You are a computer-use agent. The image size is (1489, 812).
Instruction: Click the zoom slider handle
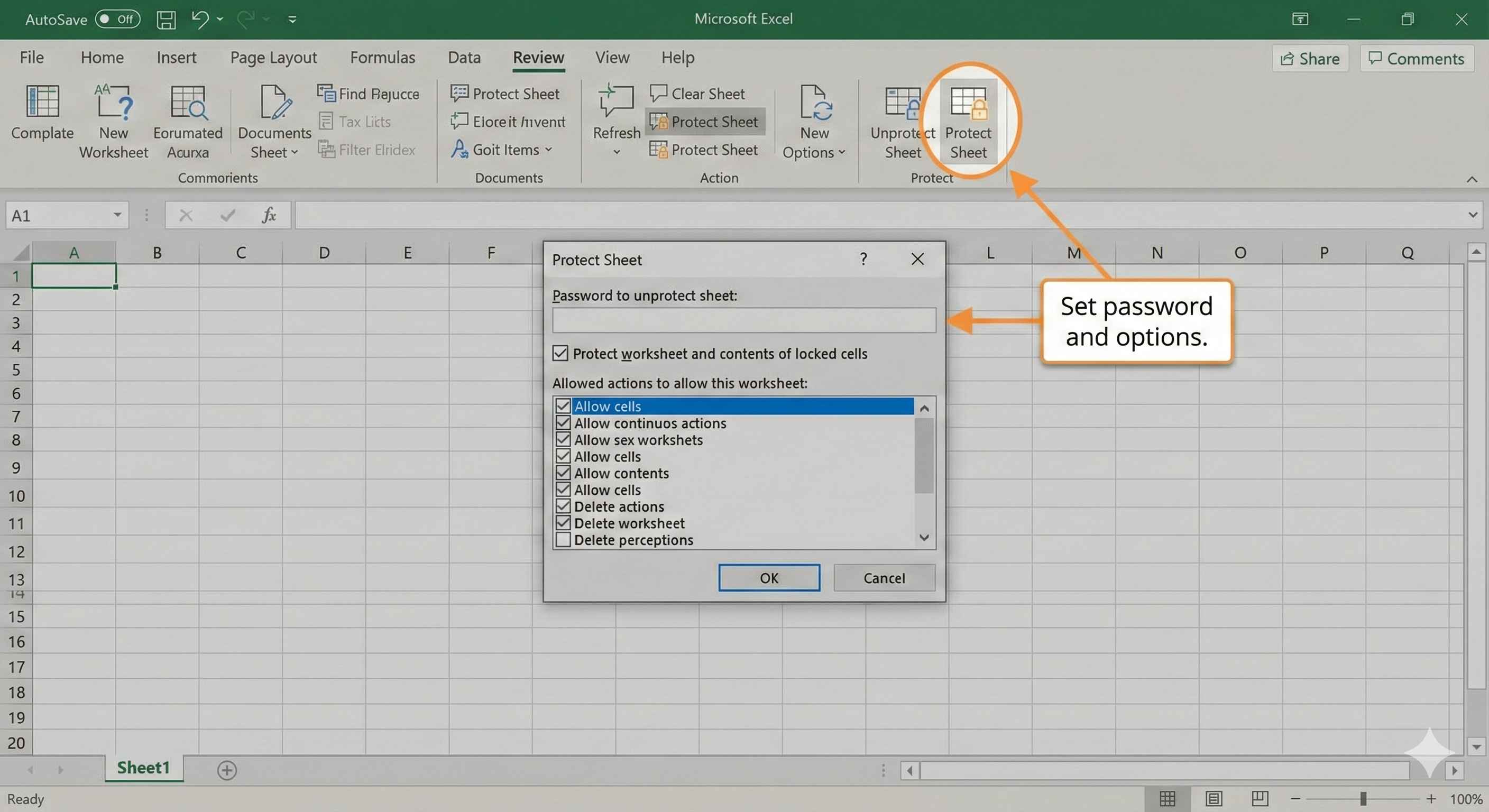(x=1363, y=799)
